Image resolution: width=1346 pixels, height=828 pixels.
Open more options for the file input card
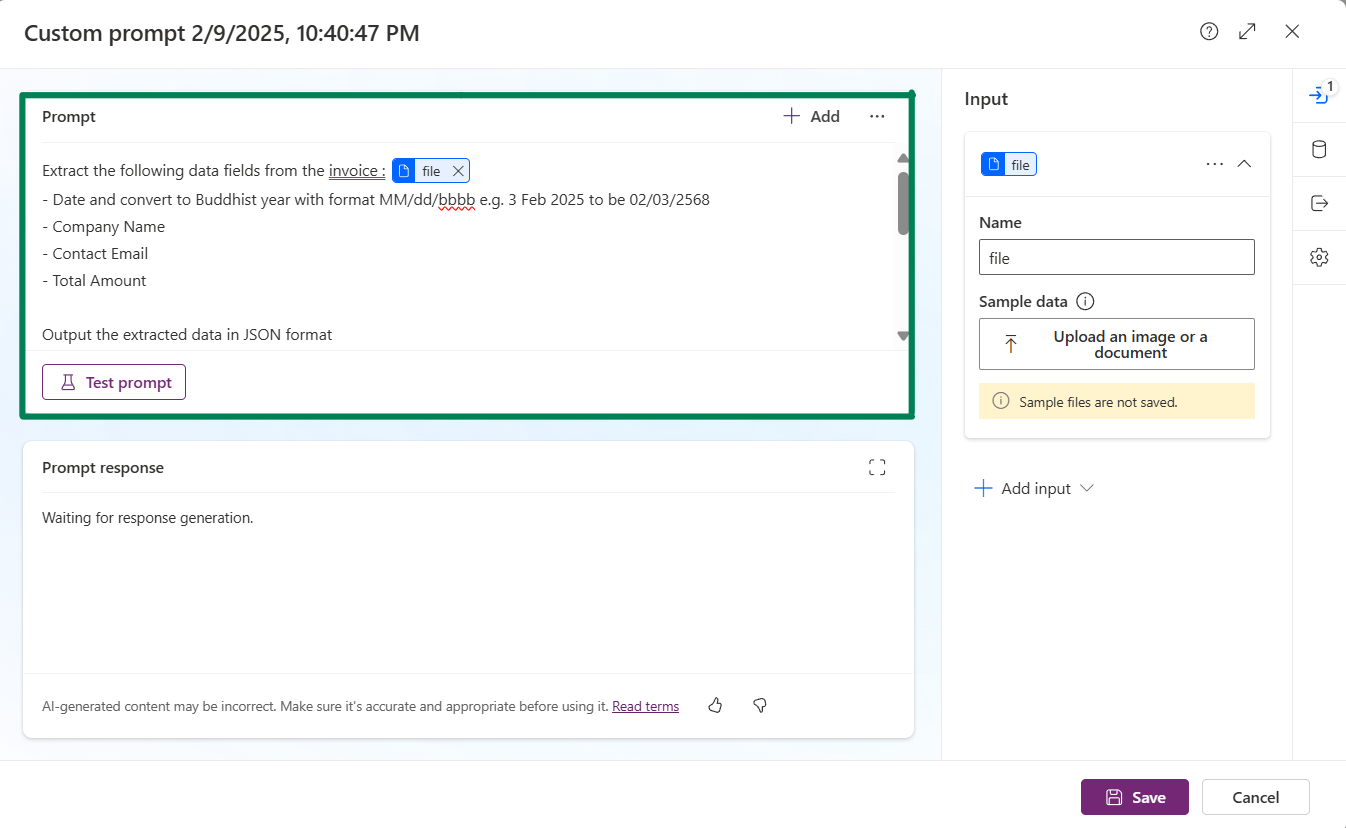[1214, 163]
